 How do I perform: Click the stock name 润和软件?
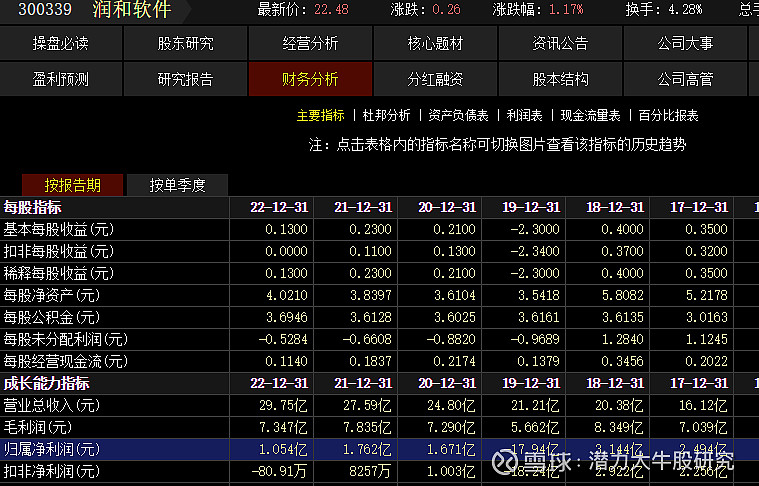pos(132,9)
